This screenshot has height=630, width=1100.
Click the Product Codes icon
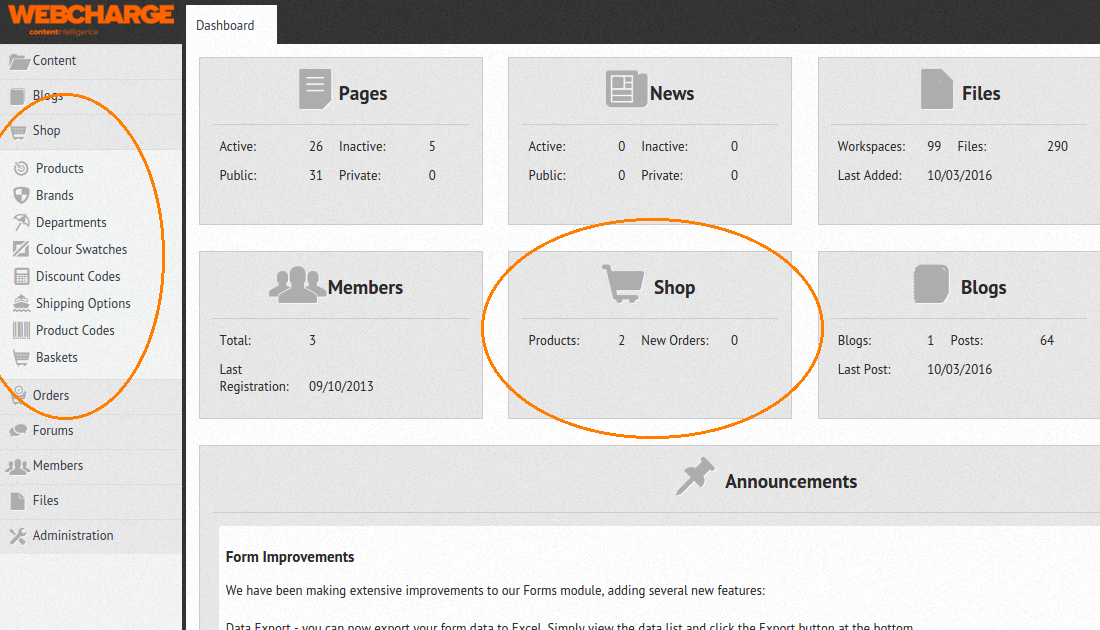click(22, 330)
